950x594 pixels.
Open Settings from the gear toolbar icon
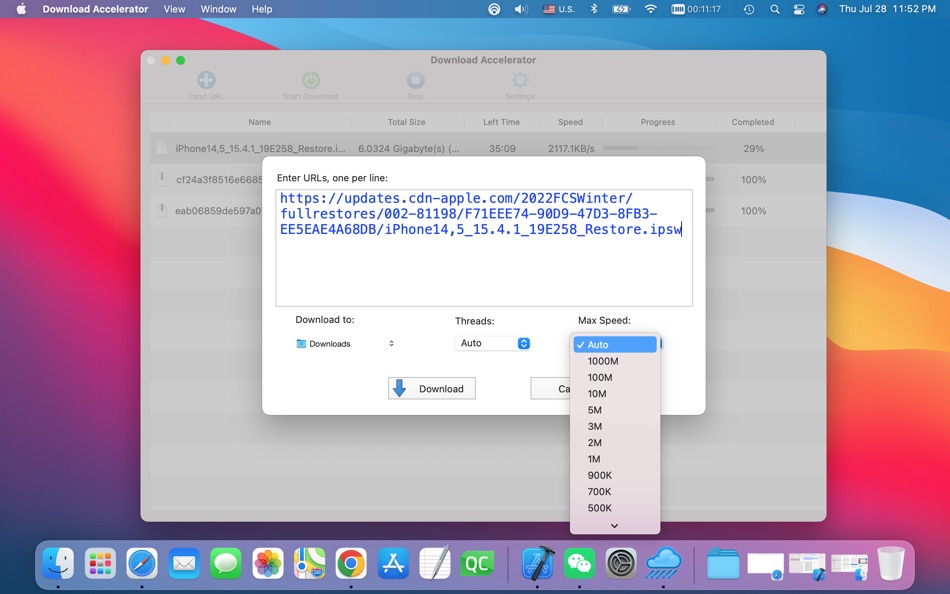click(520, 81)
